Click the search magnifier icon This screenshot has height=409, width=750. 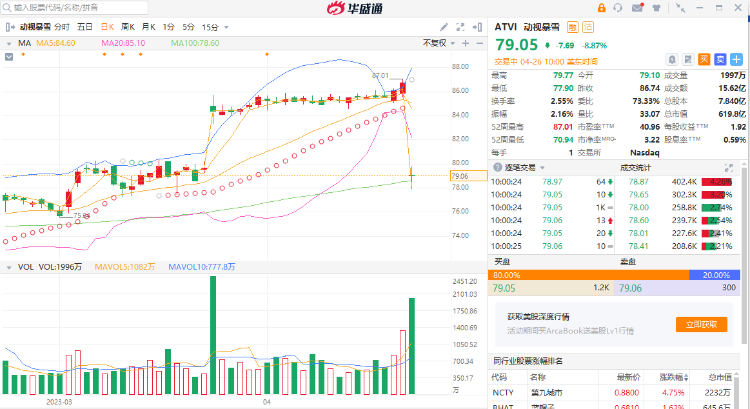click(7, 7)
